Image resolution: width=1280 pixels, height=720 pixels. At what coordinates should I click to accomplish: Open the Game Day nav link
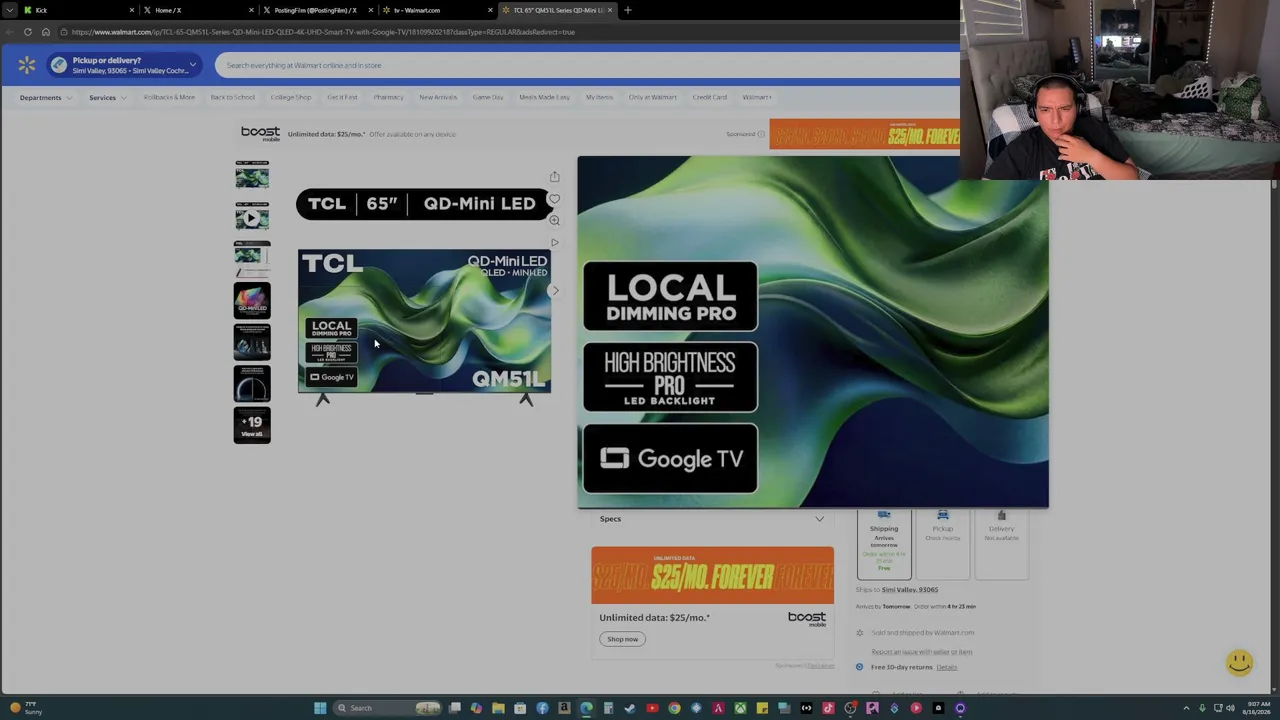pyautogui.click(x=488, y=97)
